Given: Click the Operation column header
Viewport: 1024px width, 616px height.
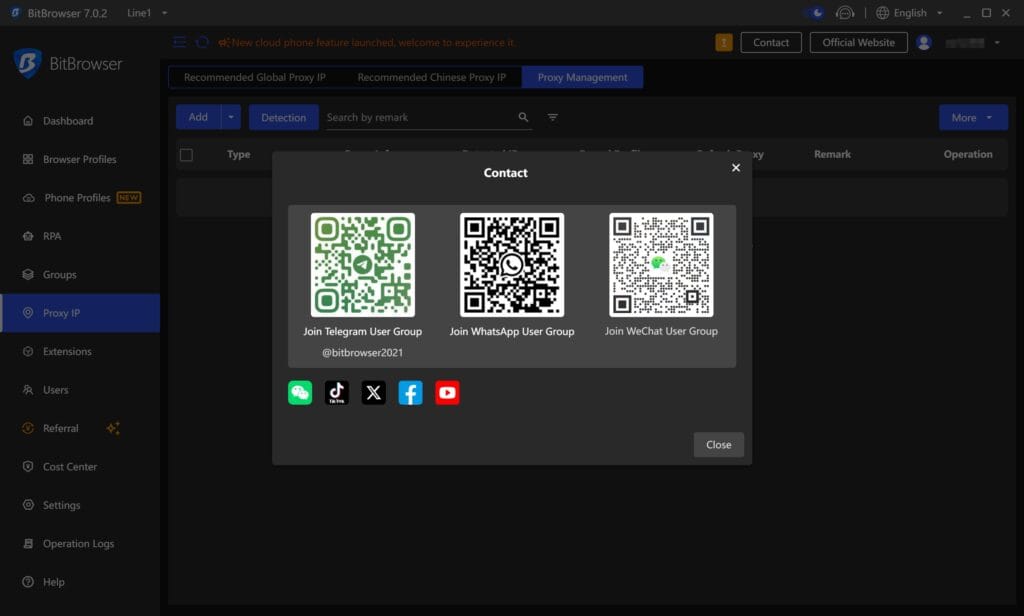Looking at the screenshot, I should point(968,154).
